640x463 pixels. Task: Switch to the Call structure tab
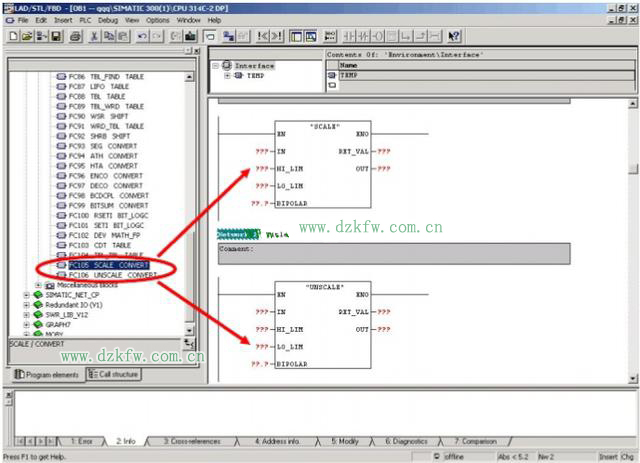115,374
